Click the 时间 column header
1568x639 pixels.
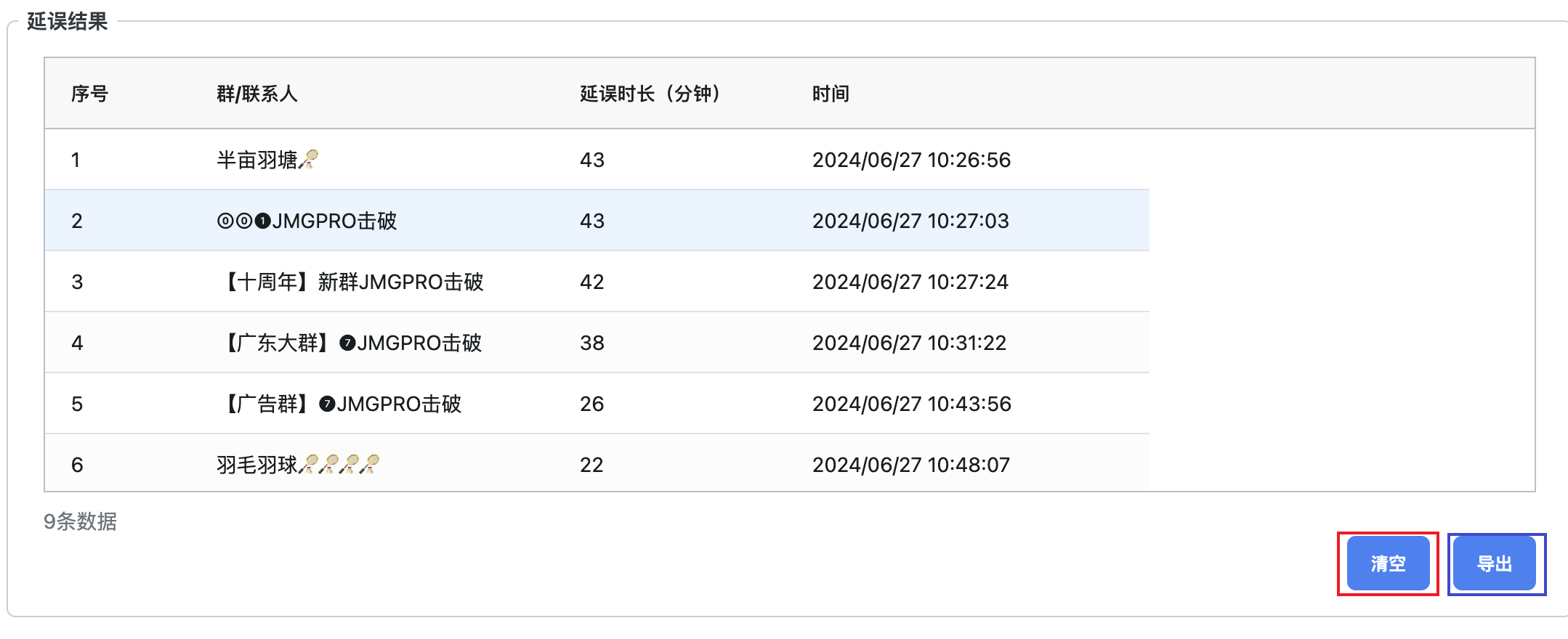click(x=831, y=94)
